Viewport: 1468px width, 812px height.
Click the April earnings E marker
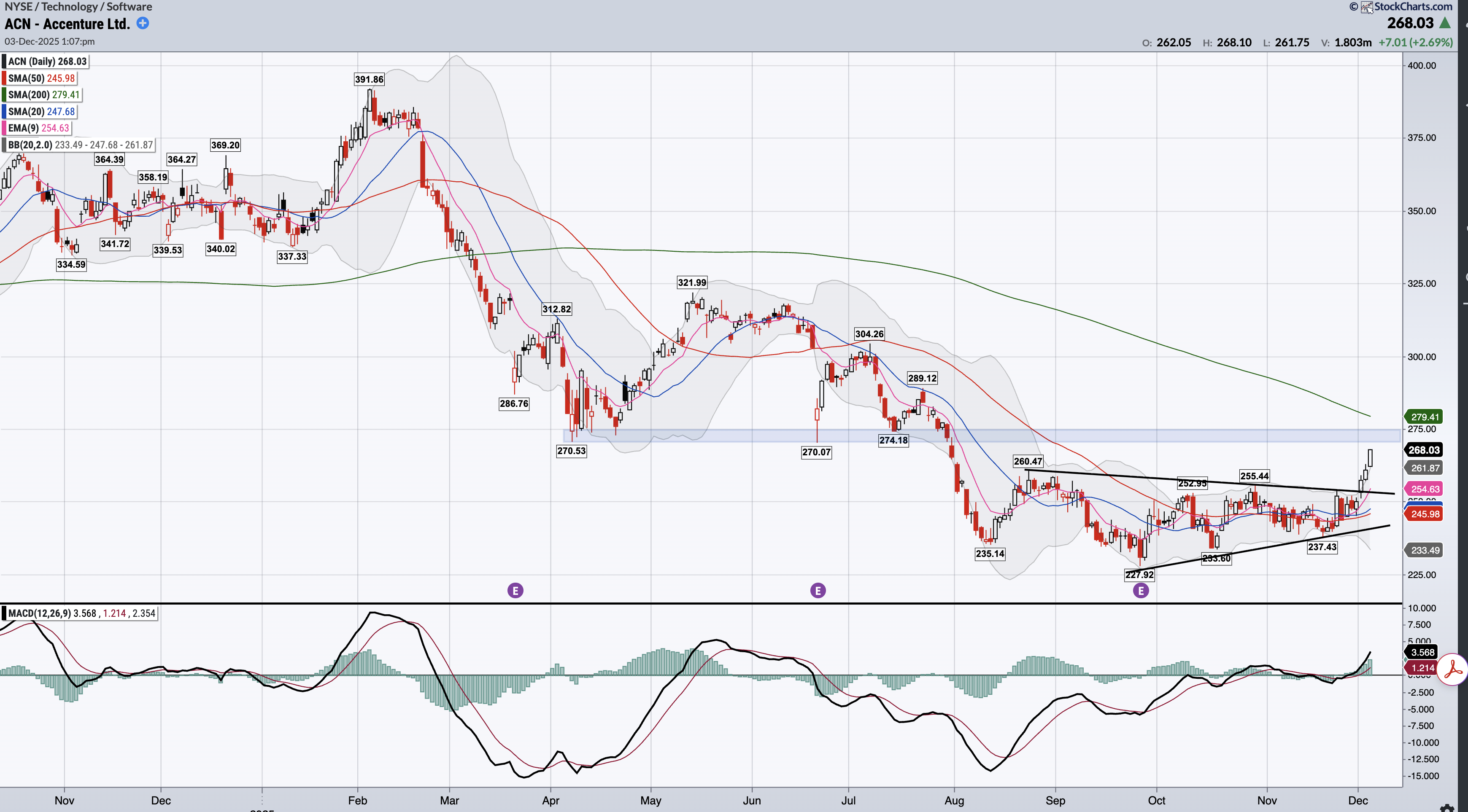(x=515, y=591)
